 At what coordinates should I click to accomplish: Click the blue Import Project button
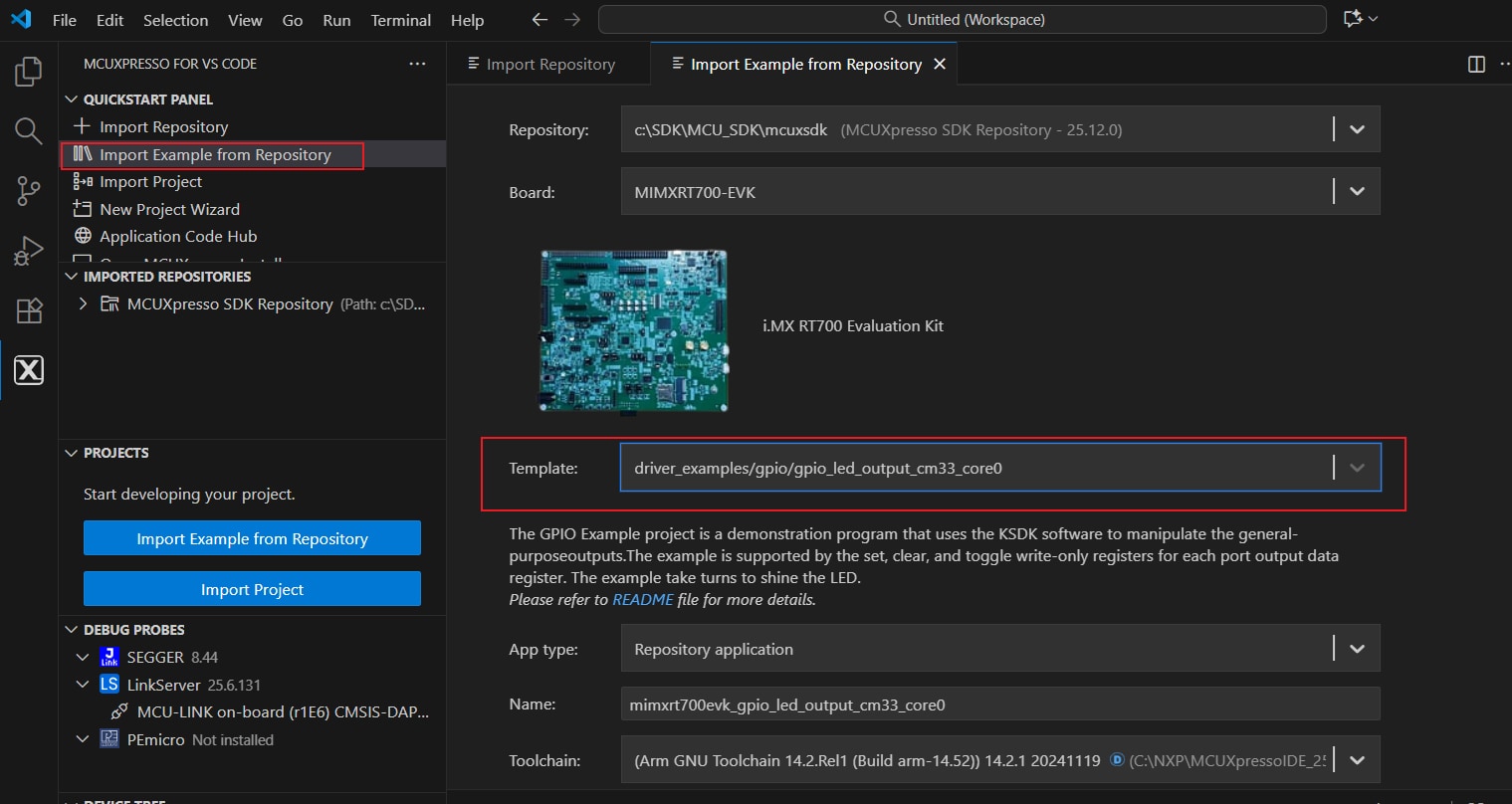point(252,589)
